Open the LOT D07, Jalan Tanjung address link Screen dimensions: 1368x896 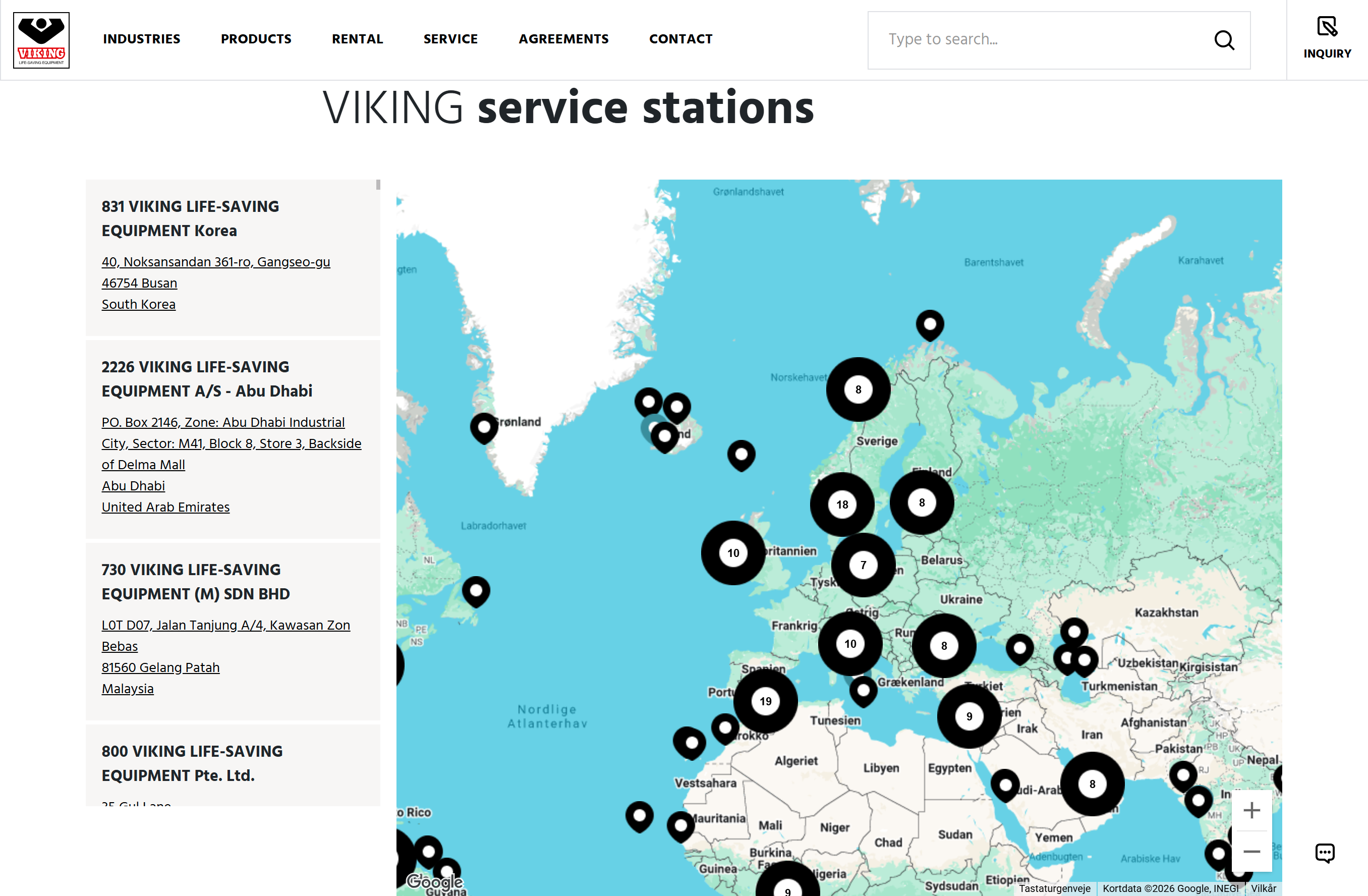point(226,636)
